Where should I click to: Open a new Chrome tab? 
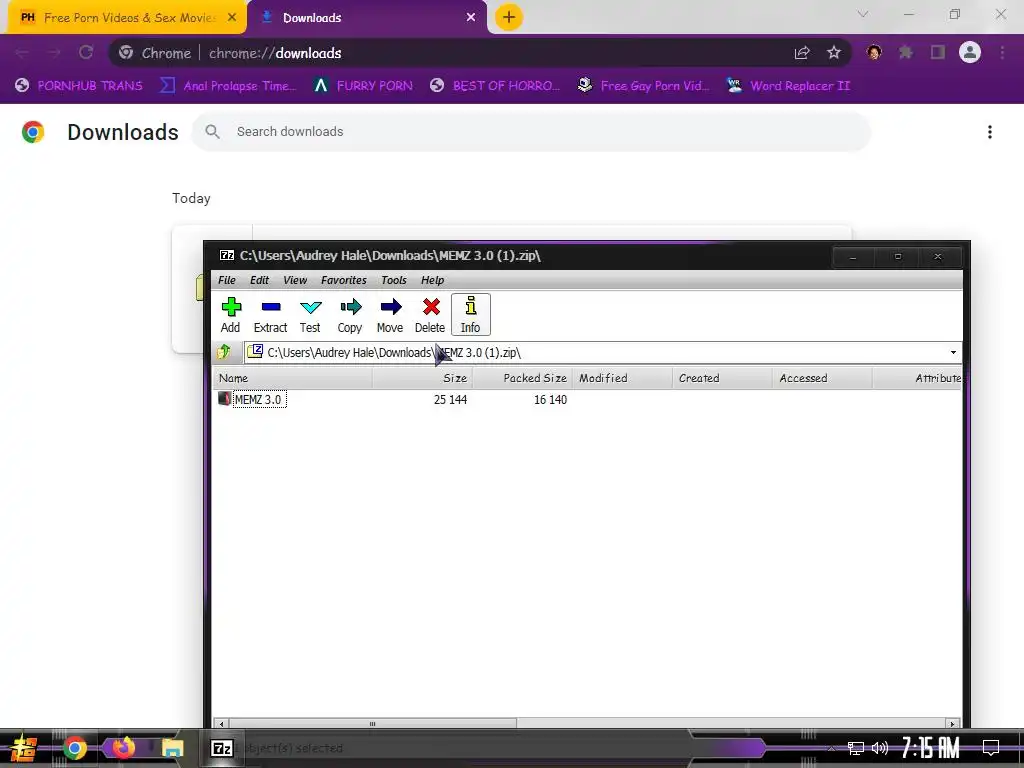point(509,17)
